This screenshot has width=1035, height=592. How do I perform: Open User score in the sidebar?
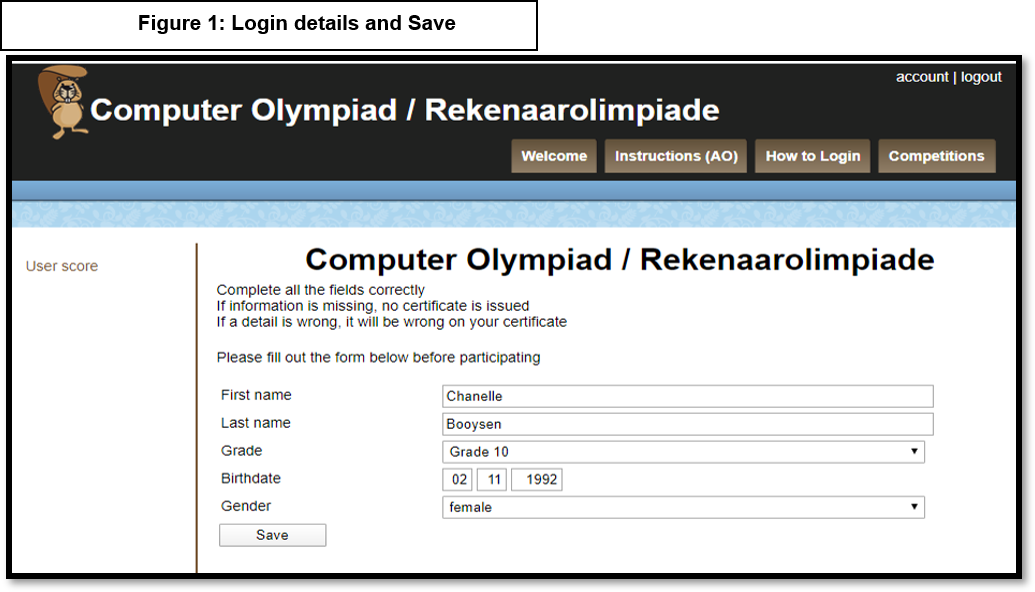pyautogui.click(x=62, y=266)
